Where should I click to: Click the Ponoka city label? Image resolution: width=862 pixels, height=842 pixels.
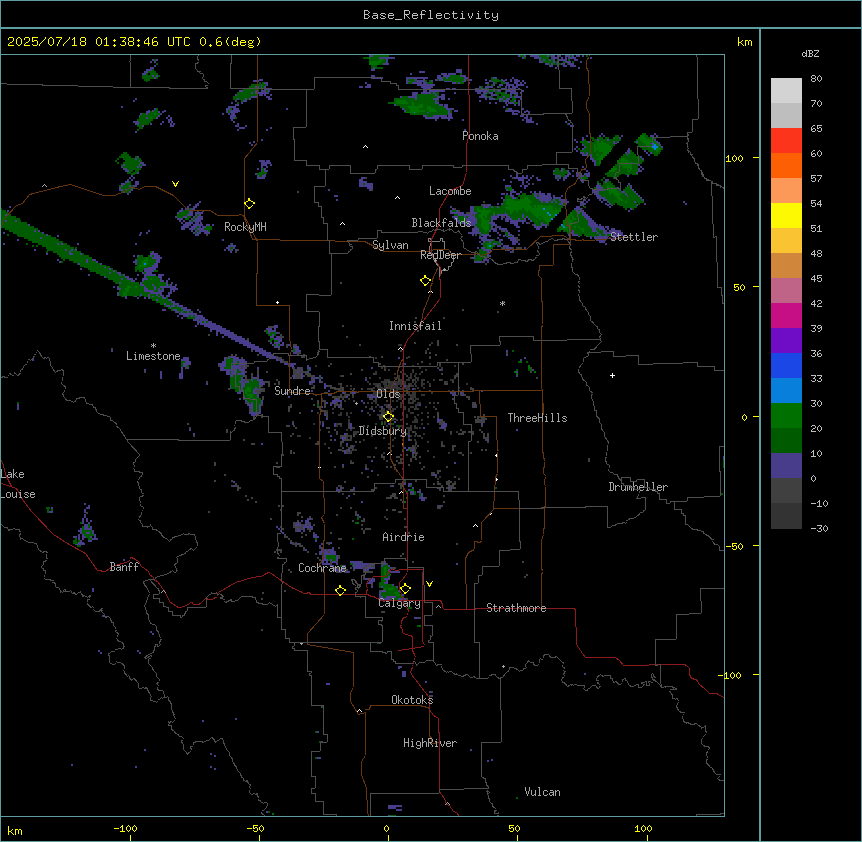[x=480, y=136]
